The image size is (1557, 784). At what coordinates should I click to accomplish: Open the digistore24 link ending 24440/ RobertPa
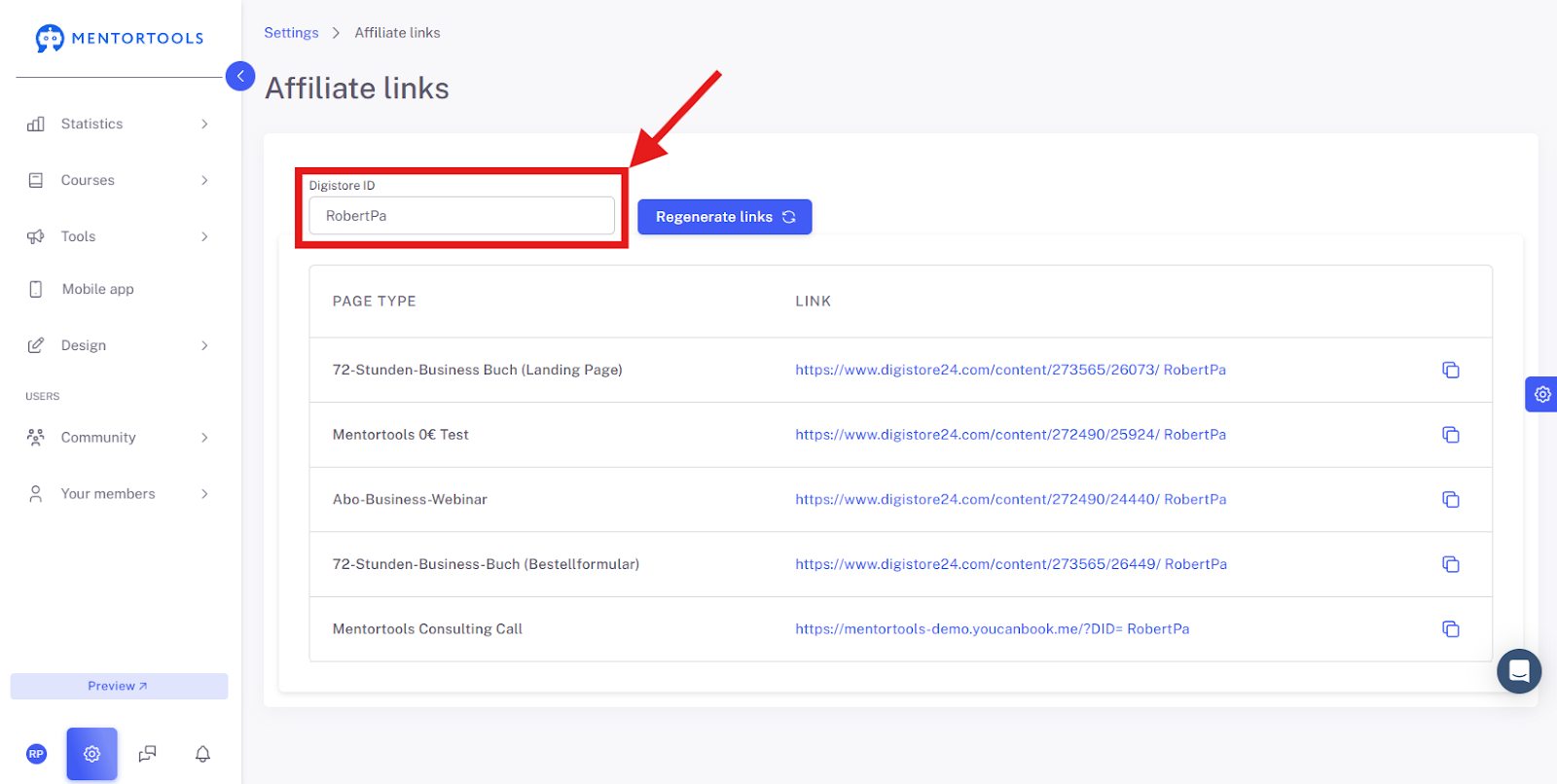coord(1010,499)
